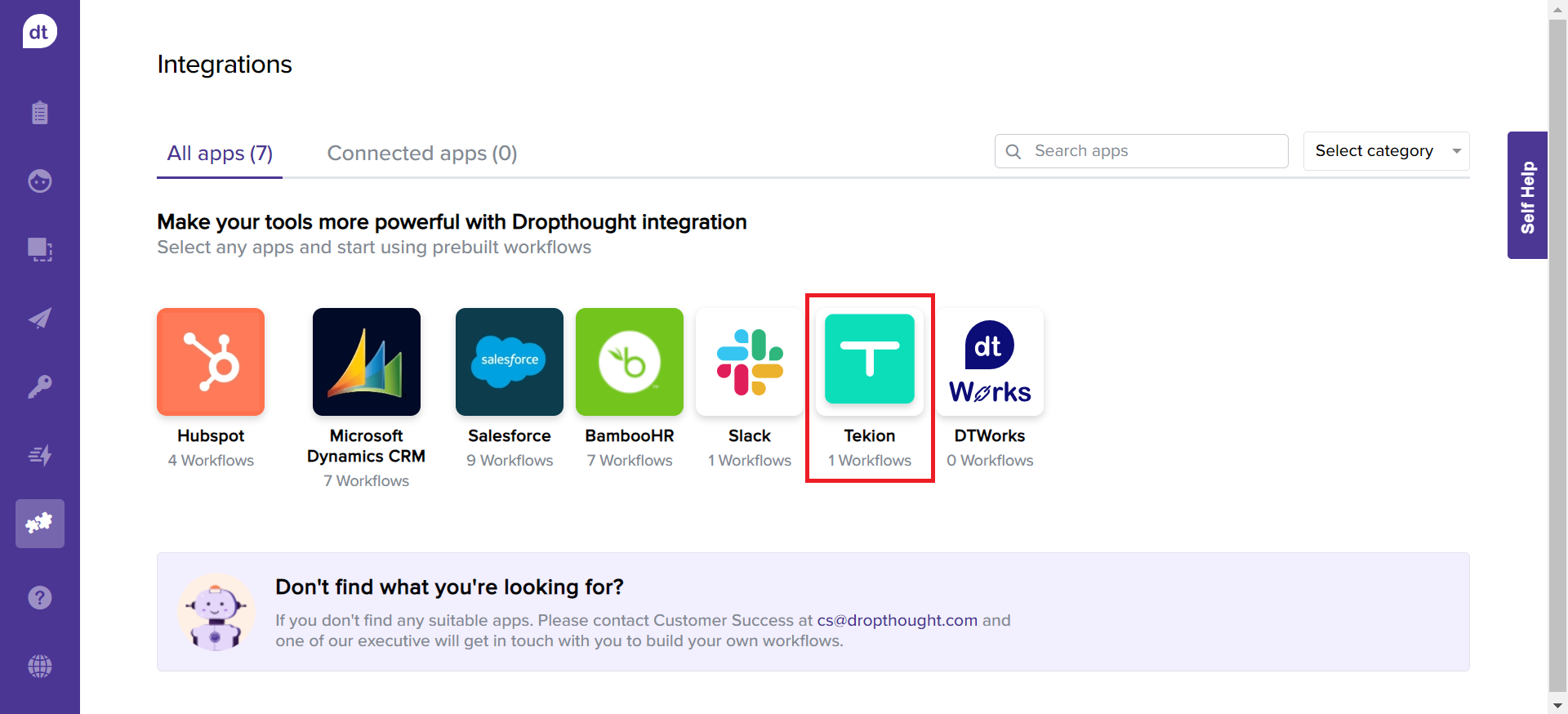Open the Salesforce integration icon
The width and height of the screenshot is (1568, 714).
(x=510, y=362)
